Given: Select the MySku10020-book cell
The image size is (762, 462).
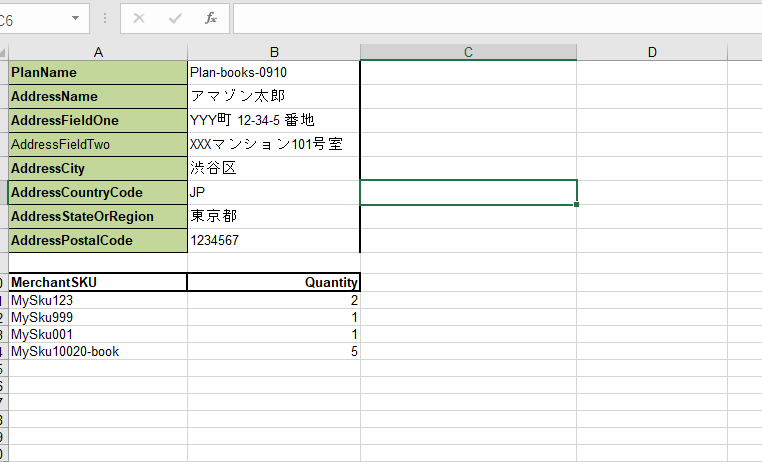Looking at the screenshot, I should coord(98,351).
